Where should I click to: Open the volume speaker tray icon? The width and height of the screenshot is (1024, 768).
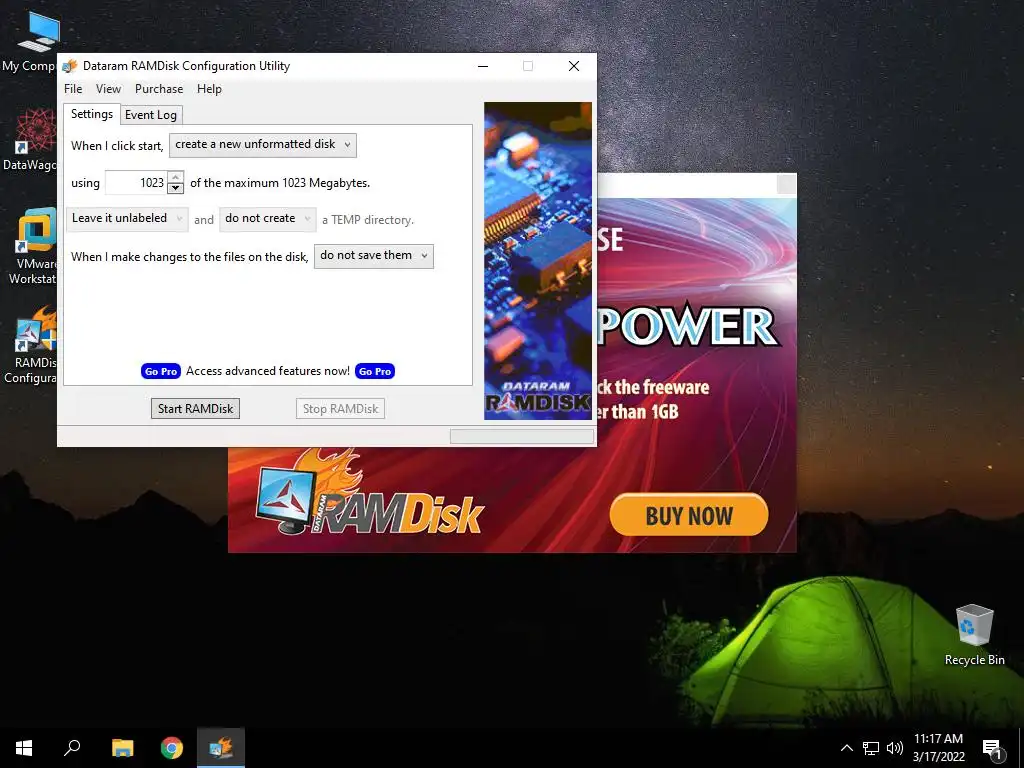tap(895, 748)
